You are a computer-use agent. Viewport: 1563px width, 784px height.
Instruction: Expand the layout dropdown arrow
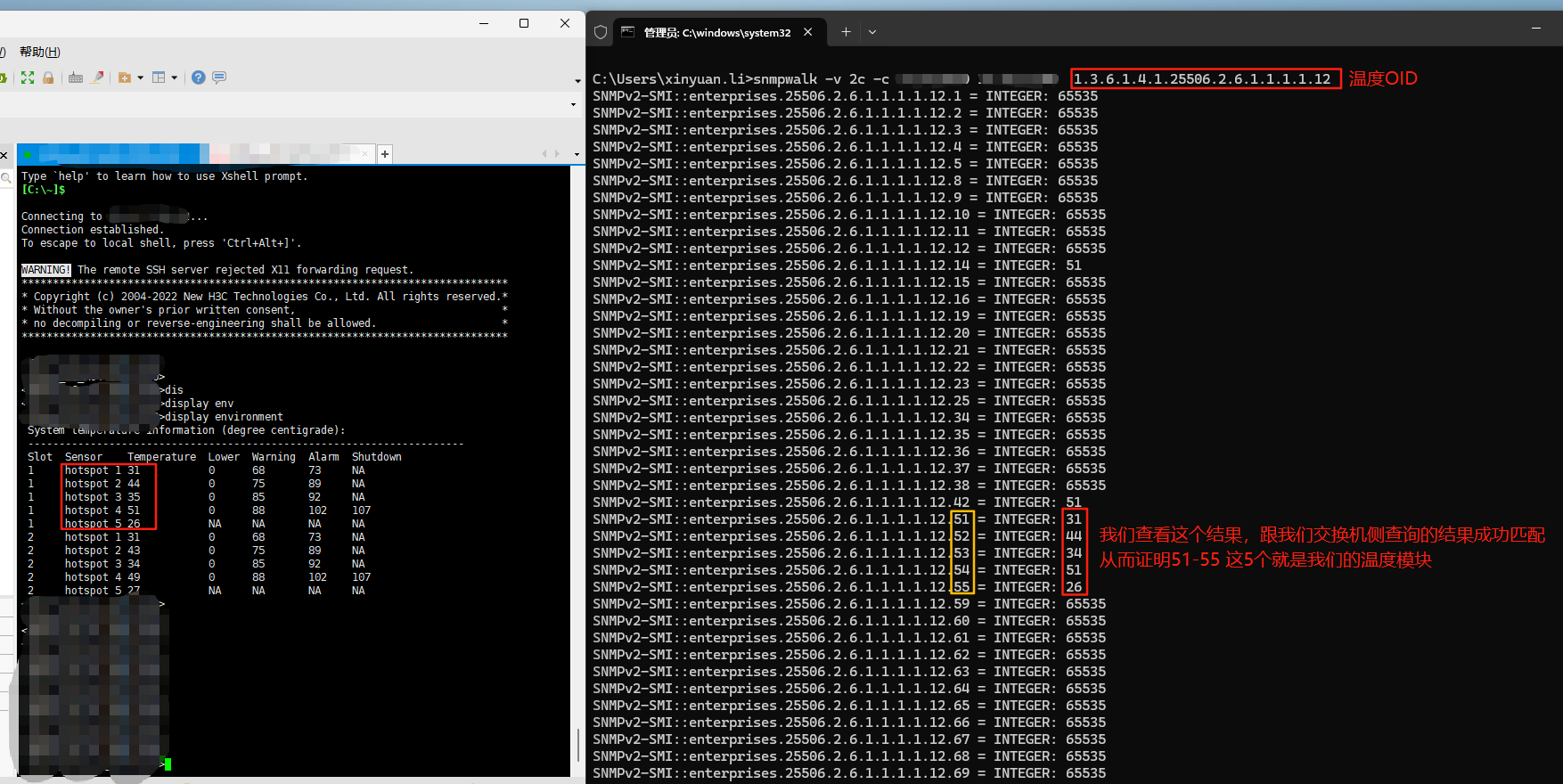click(x=174, y=78)
